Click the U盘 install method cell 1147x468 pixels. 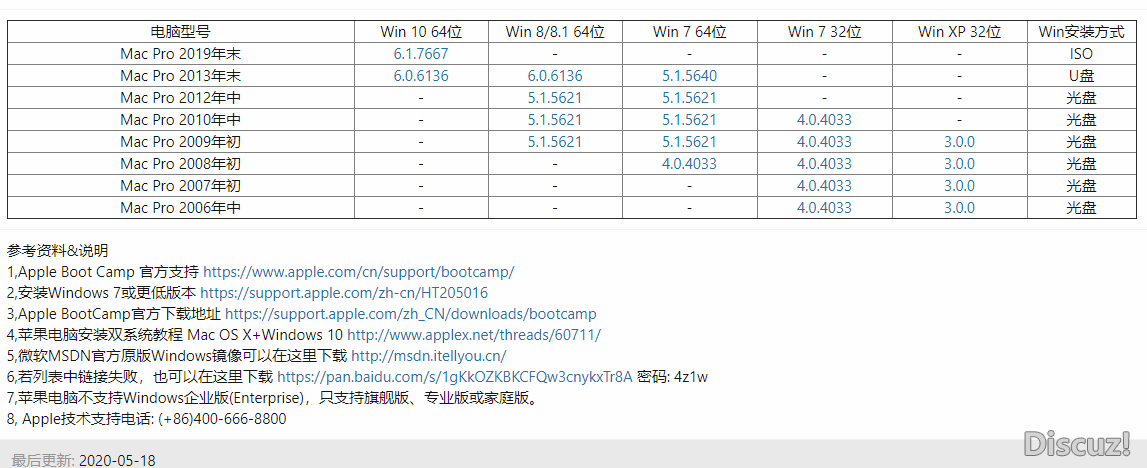coord(1081,76)
